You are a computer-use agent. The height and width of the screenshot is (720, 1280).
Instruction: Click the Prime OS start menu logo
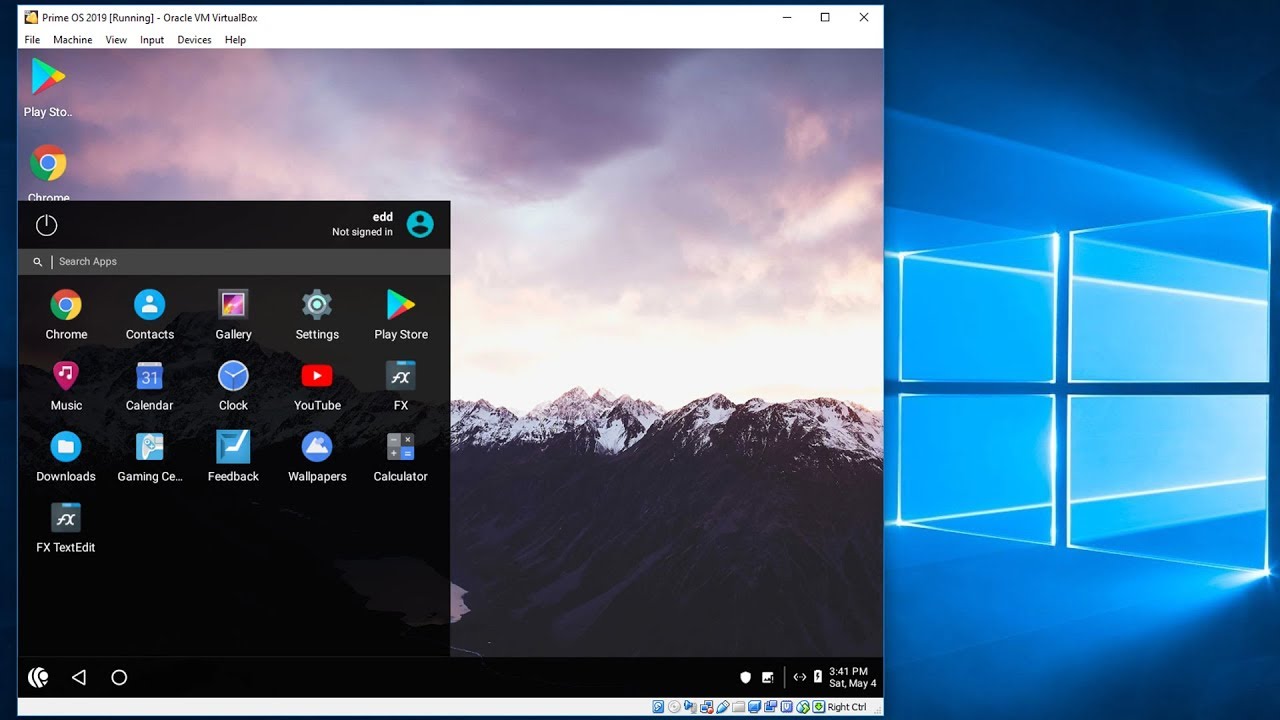(39, 677)
